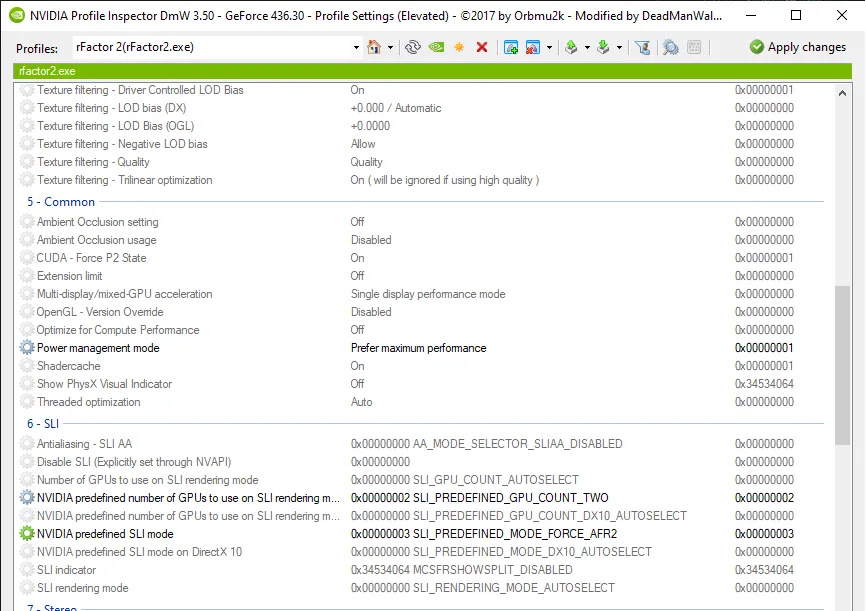Collapse the '6 - SLI' section header
Viewport: 866px width, 611px height.
[x=43, y=424]
